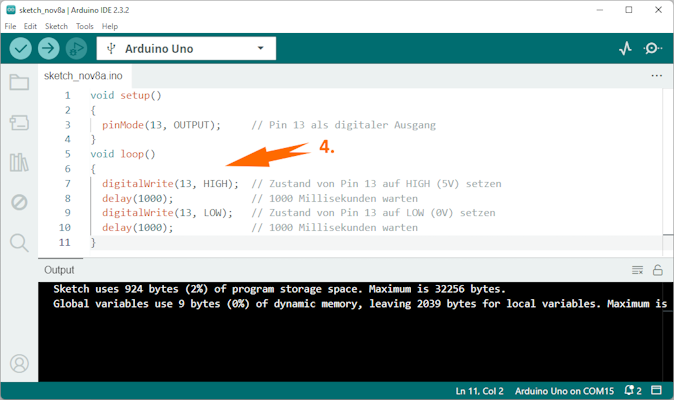The image size is (674, 400).
Task: Select the sketch_nov8a.ino tab
Action: (83, 76)
